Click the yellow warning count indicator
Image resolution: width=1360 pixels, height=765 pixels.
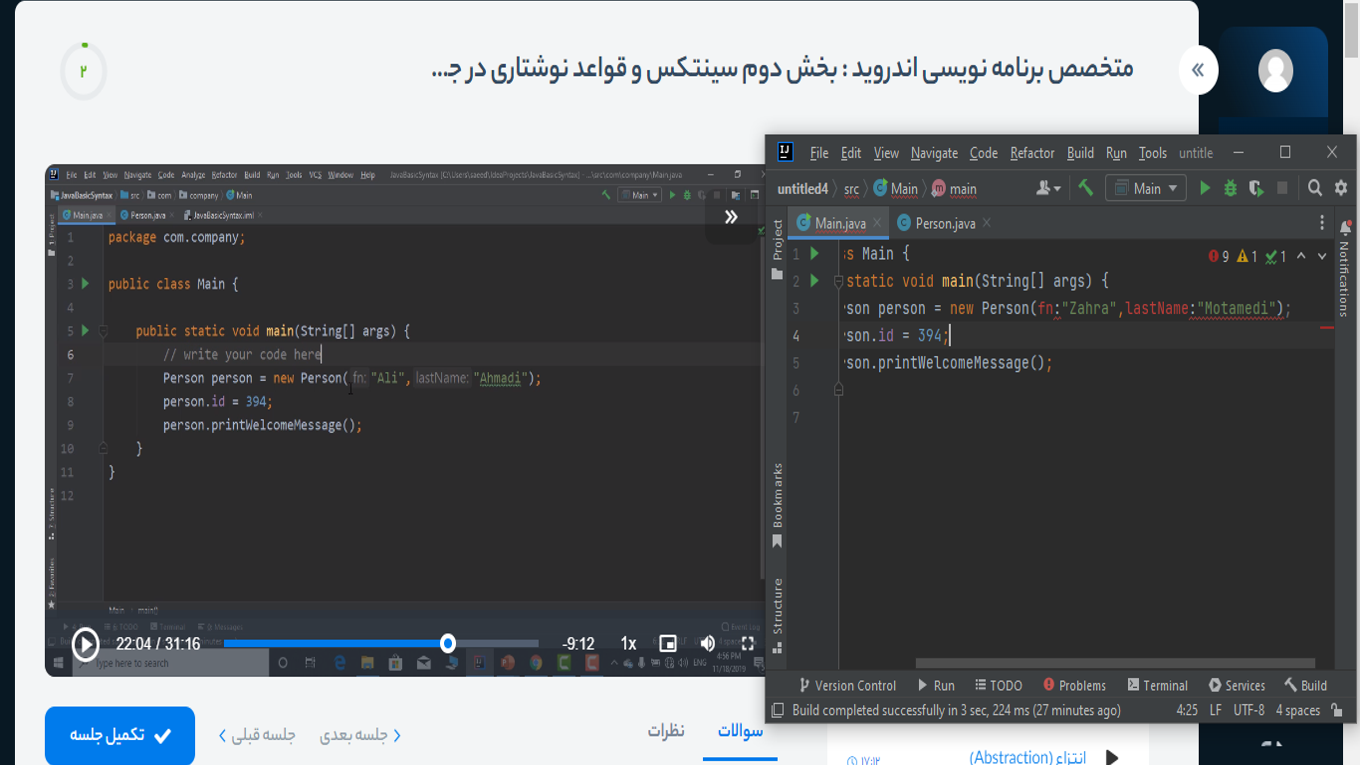point(1247,257)
